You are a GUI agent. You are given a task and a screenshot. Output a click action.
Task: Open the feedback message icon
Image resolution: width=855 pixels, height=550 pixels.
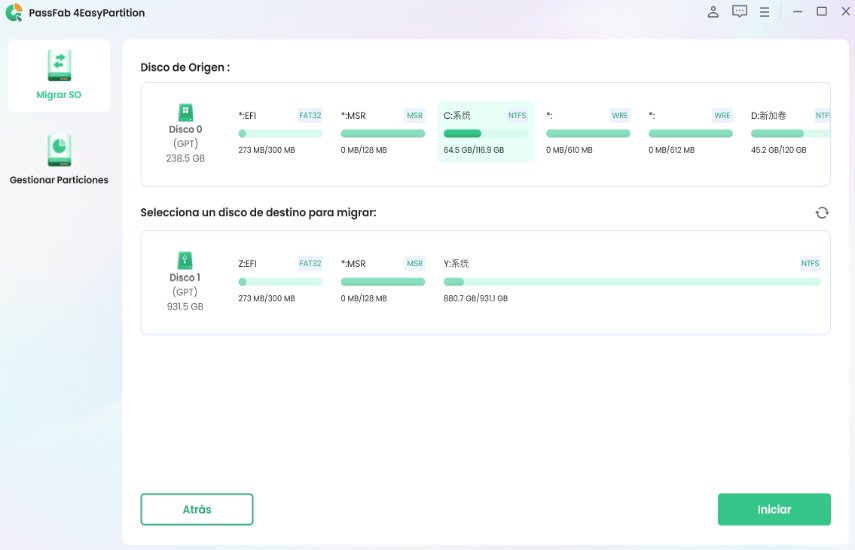pyautogui.click(x=739, y=12)
